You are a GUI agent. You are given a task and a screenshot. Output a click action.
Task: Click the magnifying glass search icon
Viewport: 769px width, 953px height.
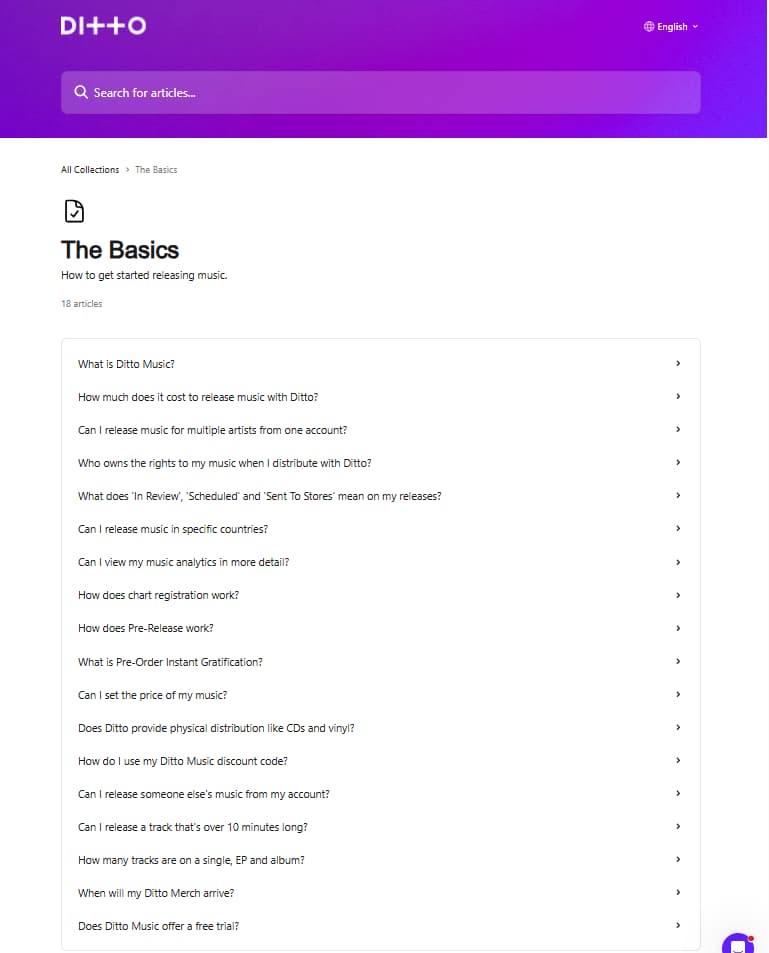pyautogui.click(x=80, y=92)
